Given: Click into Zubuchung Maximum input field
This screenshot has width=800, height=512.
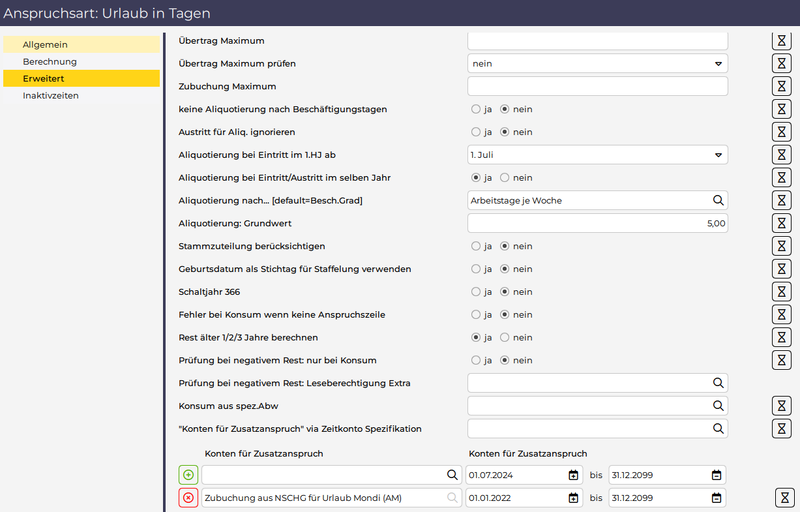Looking at the screenshot, I should pos(597,86).
